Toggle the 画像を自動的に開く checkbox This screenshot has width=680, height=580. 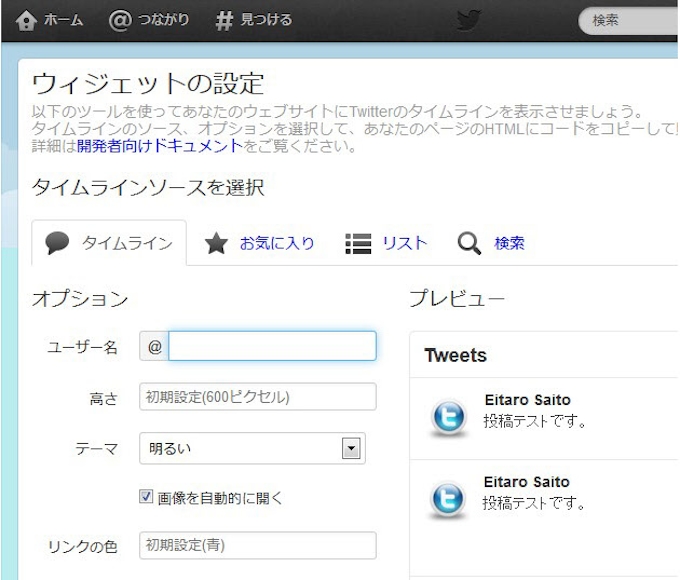pos(147,497)
